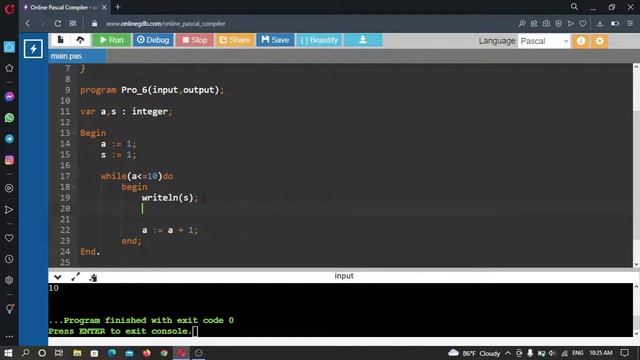The image size is (640, 360).
Task: Open the speed dial grid icon
Action: point(73,24)
